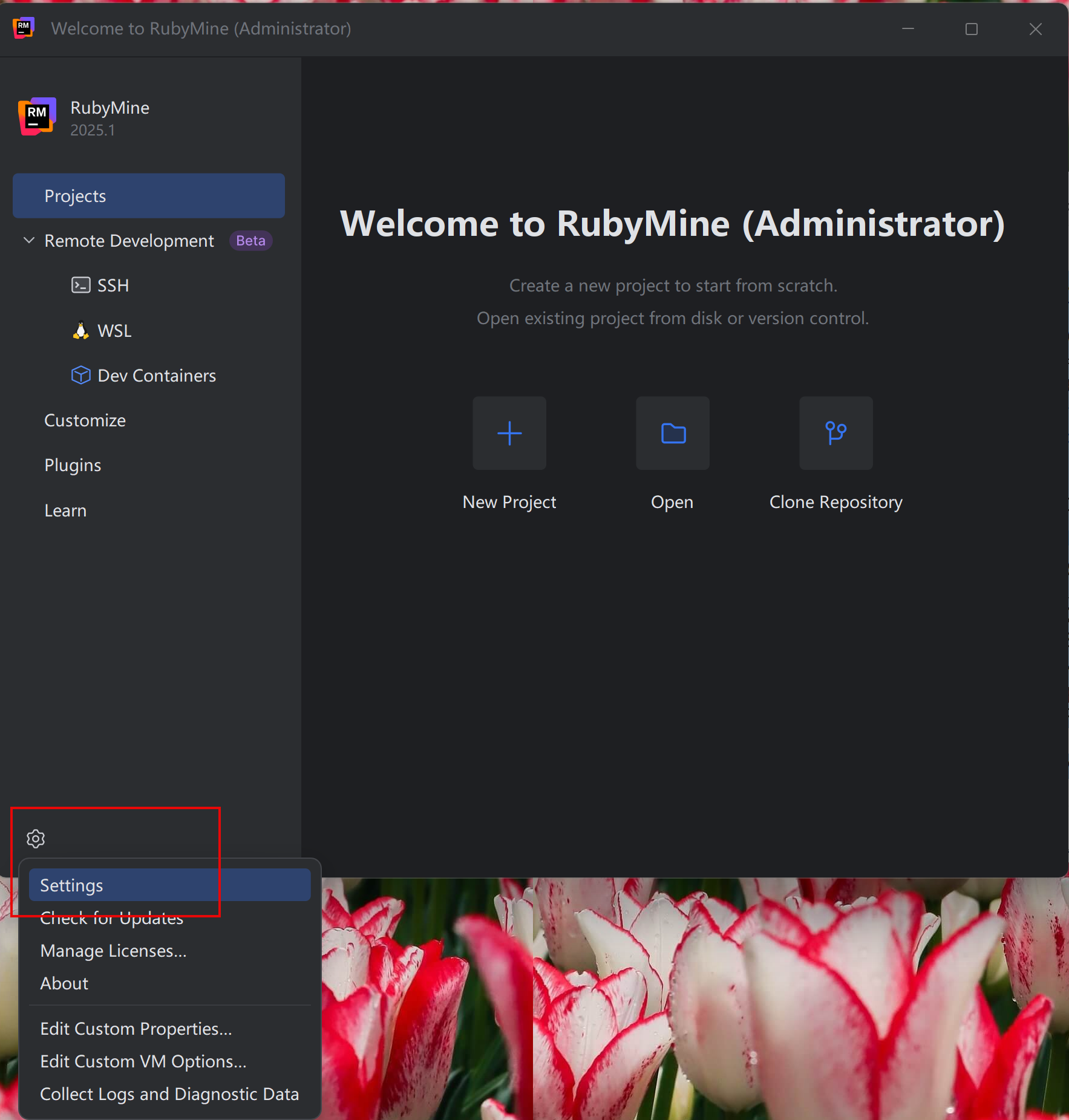1069x1120 pixels.
Task: Select Check for Updates menu item
Action: click(x=111, y=918)
